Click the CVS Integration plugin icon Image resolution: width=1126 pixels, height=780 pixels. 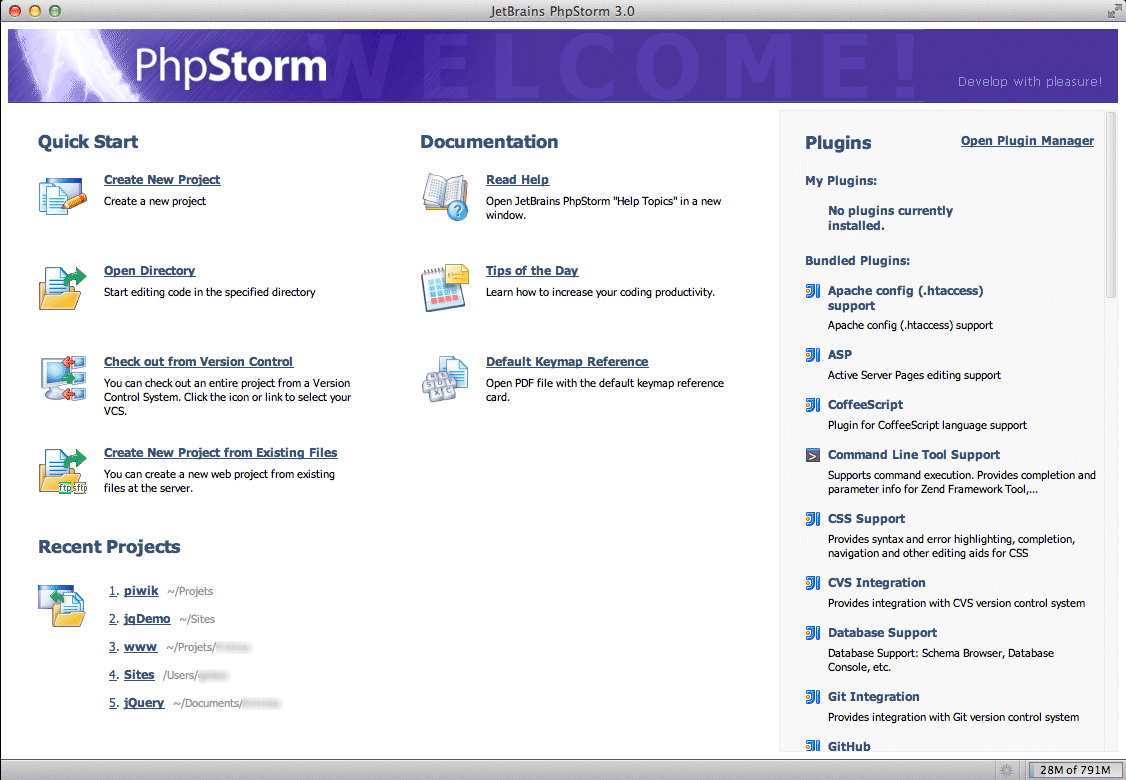click(812, 582)
